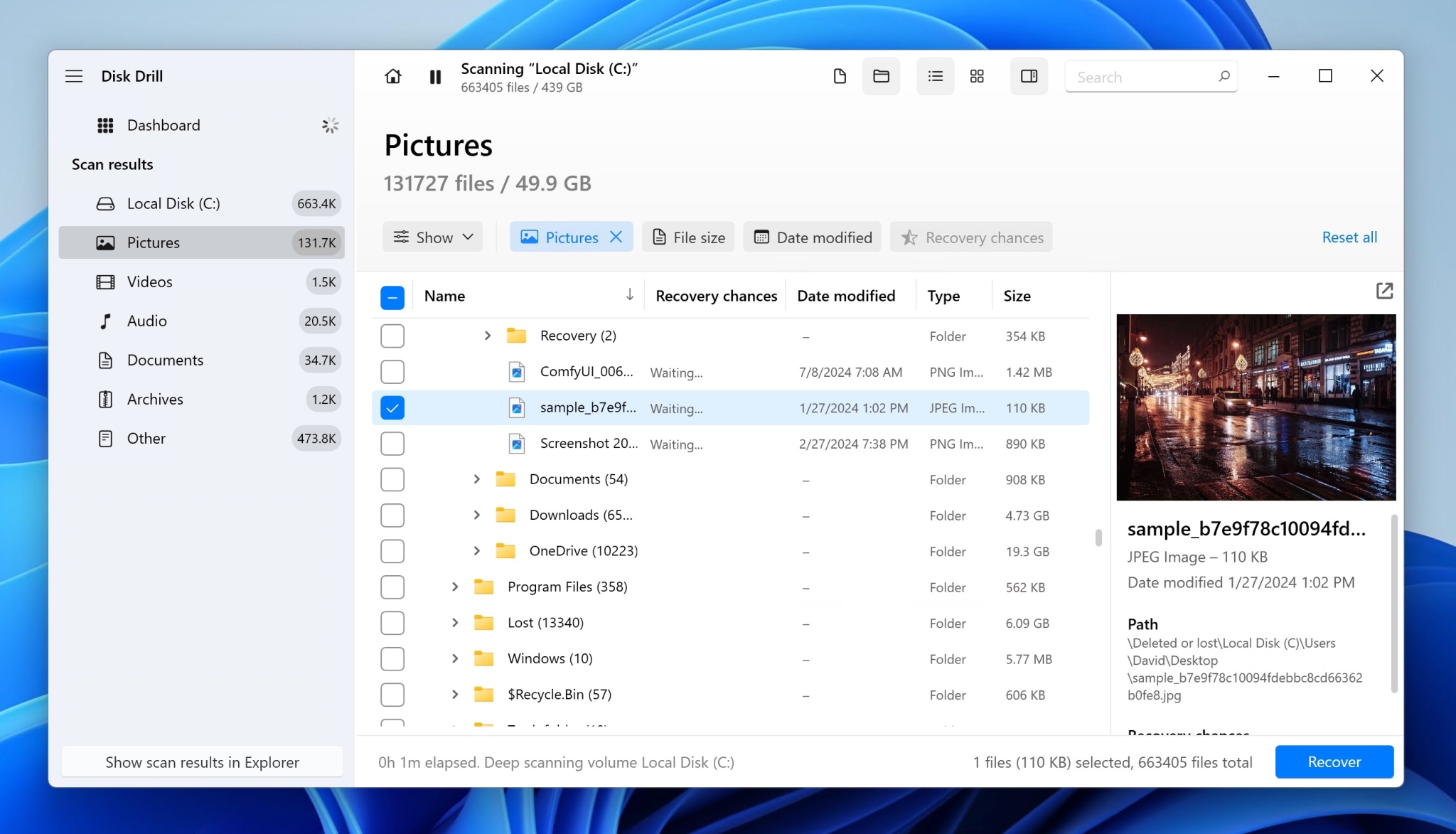Check the ComfyUI_006 file checkbox
Viewport: 1456px width, 834px height.
(x=392, y=372)
